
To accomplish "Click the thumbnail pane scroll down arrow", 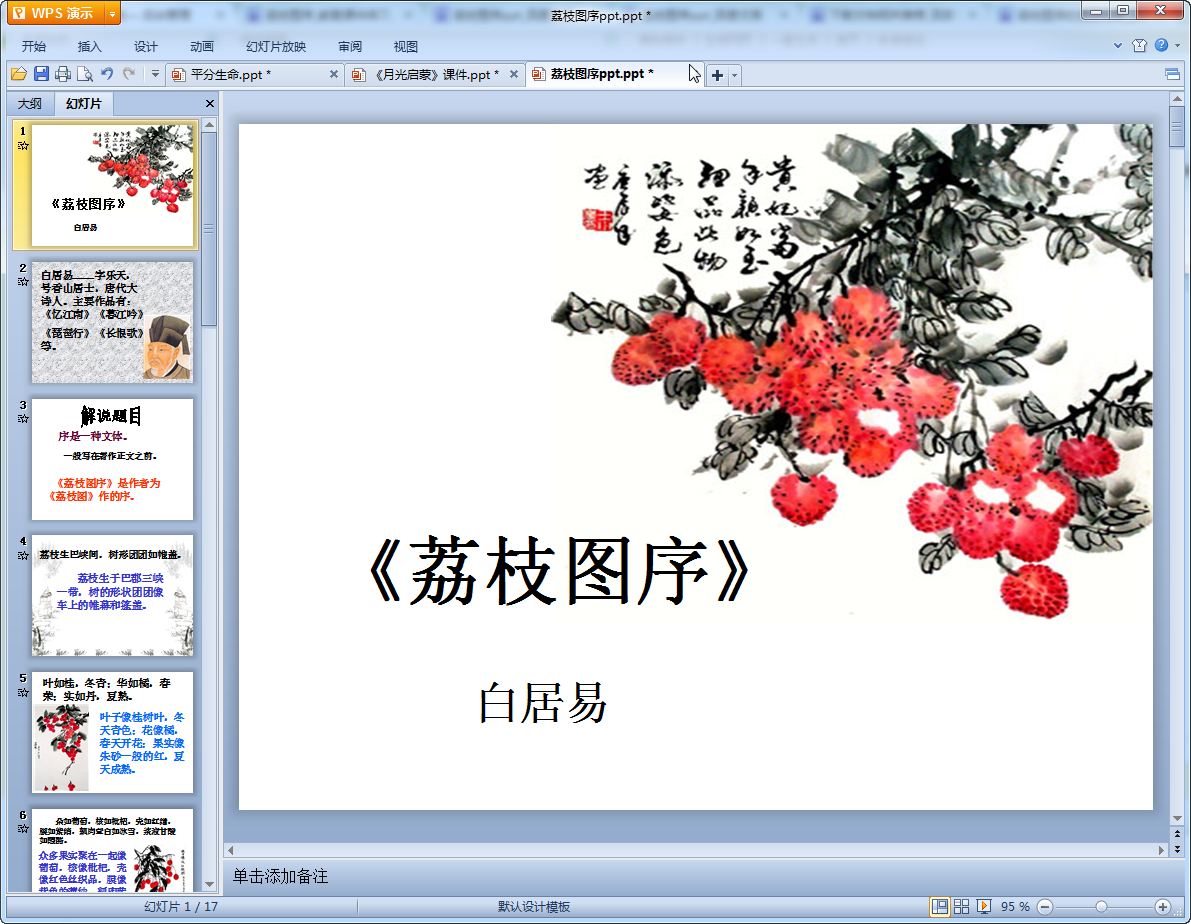I will click(210, 885).
